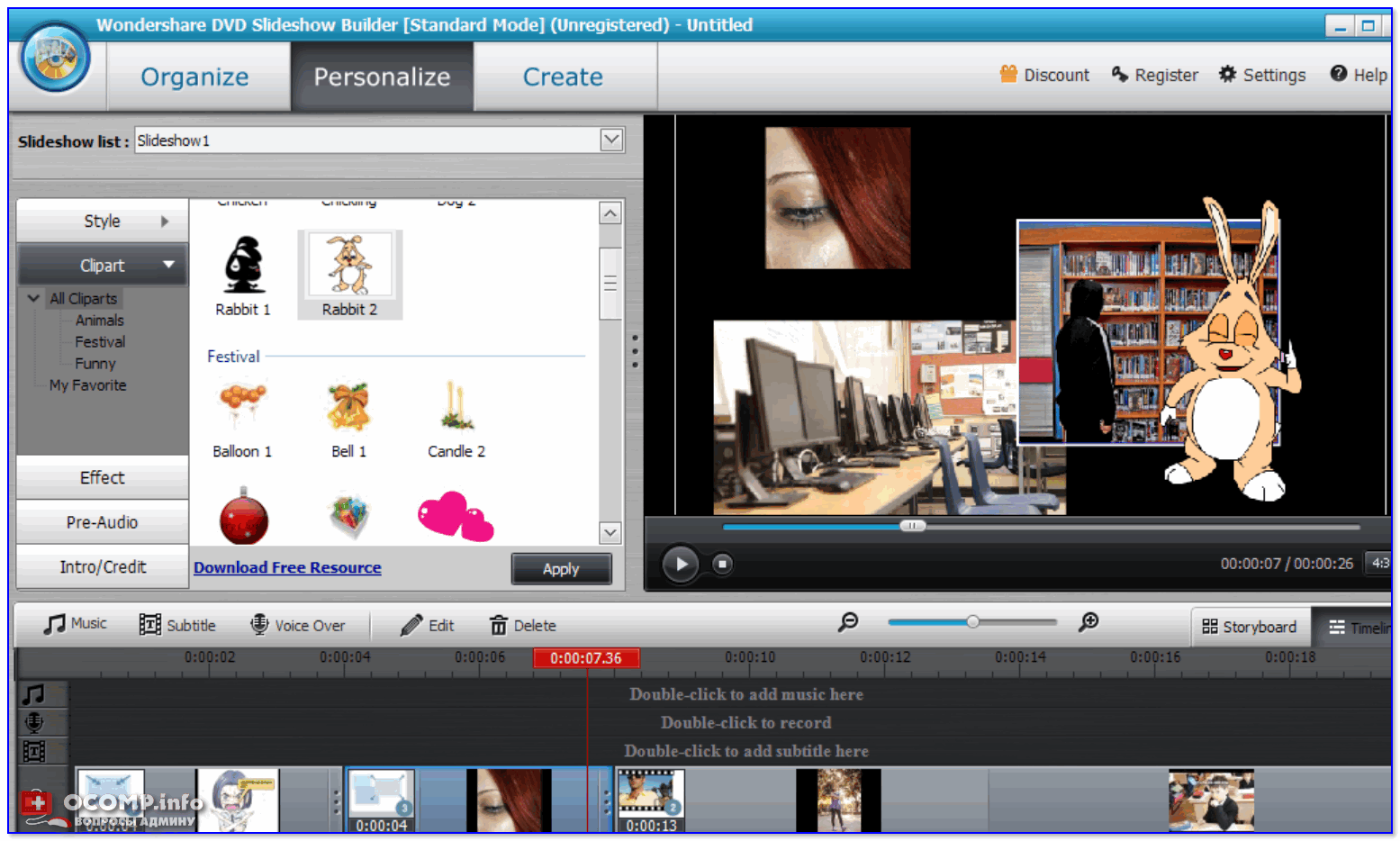Switch to Storyboard view

coord(1250,627)
